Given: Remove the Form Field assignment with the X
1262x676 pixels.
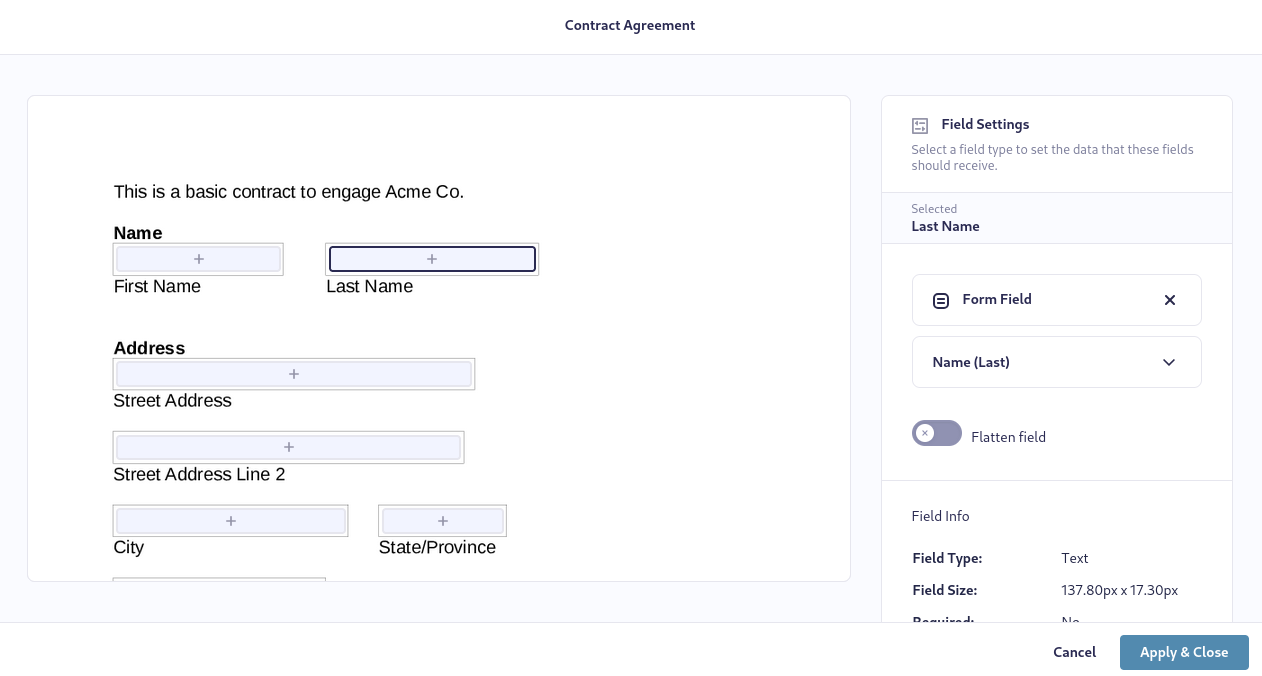Looking at the screenshot, I should [x=1169, y=300].
